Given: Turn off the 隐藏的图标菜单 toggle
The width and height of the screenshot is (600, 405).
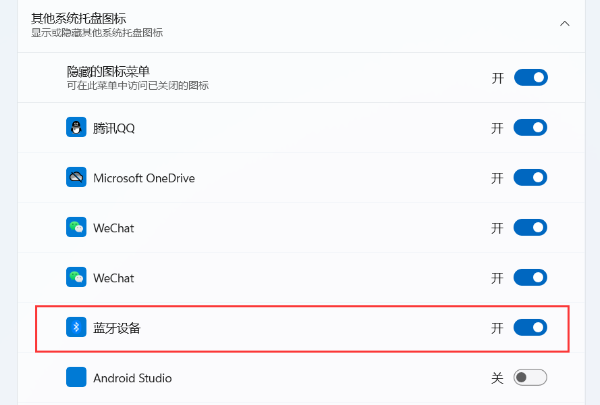Looking at the screenshot, I should (x=530, y=78).
